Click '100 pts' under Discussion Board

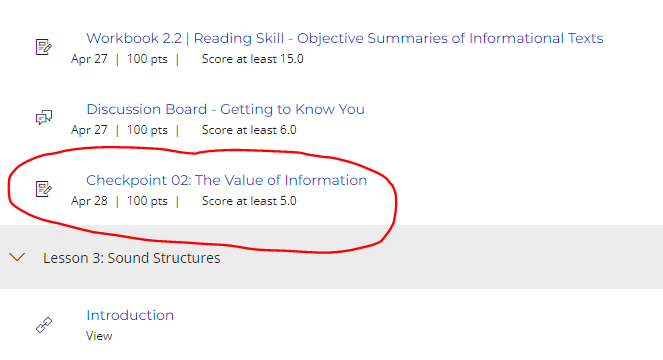(x=147, y=130)
